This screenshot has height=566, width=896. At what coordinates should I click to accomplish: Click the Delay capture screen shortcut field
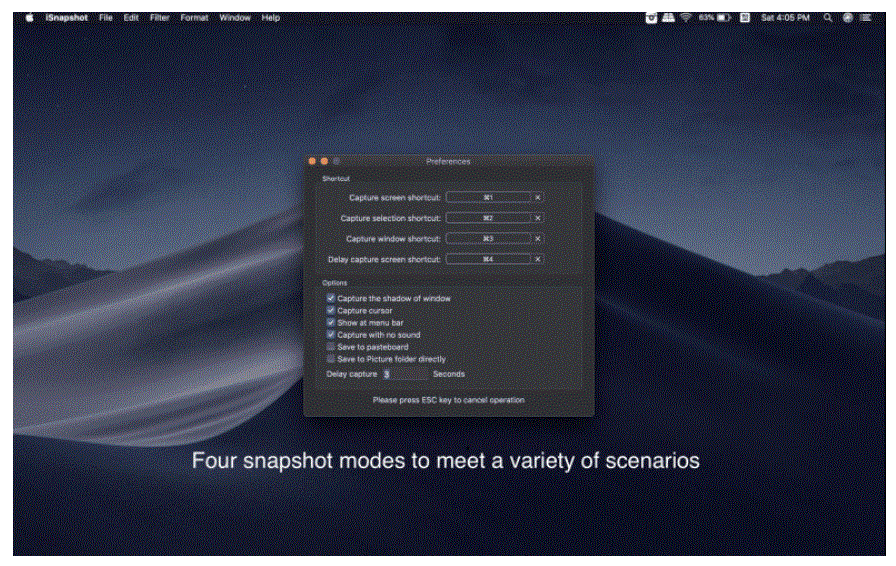coord(488,259)
